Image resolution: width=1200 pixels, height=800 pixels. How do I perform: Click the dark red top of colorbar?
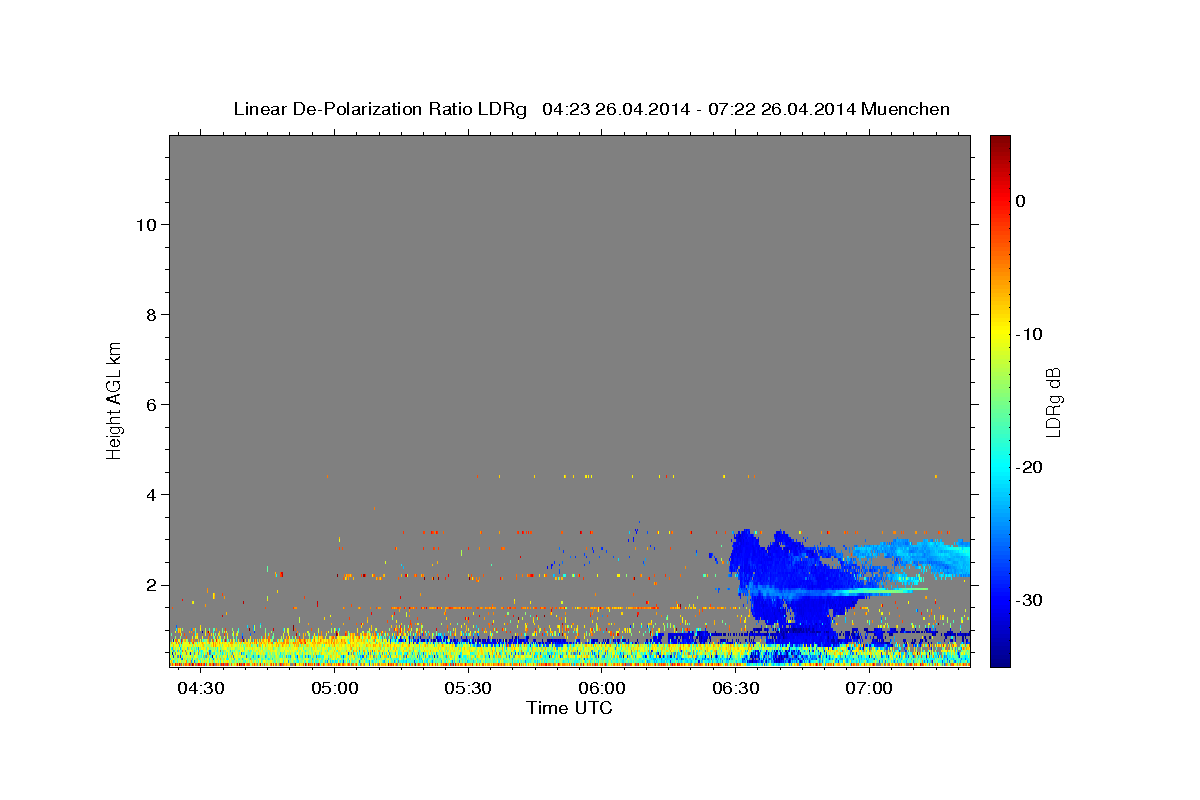tap(1000, 142)
